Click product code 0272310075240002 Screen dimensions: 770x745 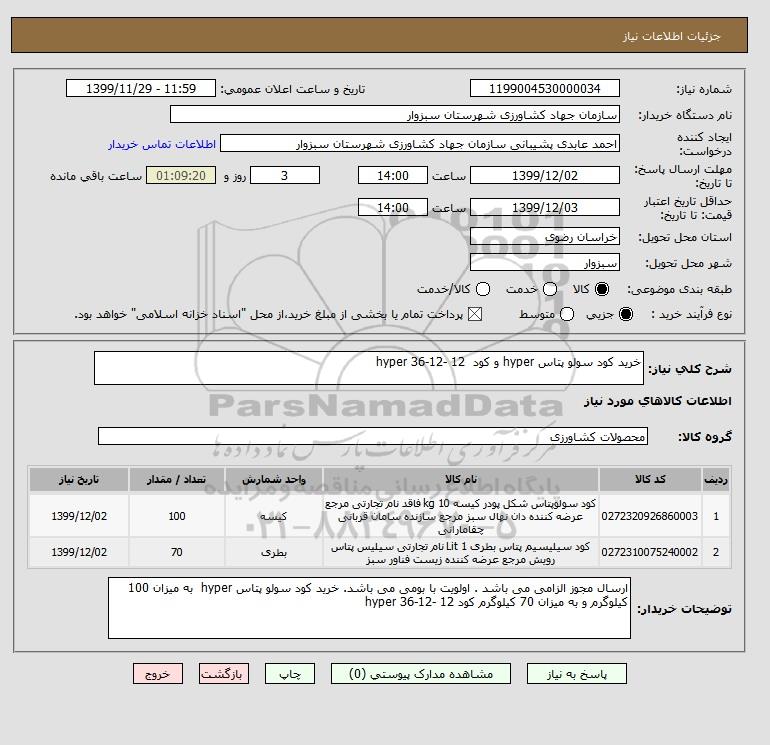[x=650, y=552]
